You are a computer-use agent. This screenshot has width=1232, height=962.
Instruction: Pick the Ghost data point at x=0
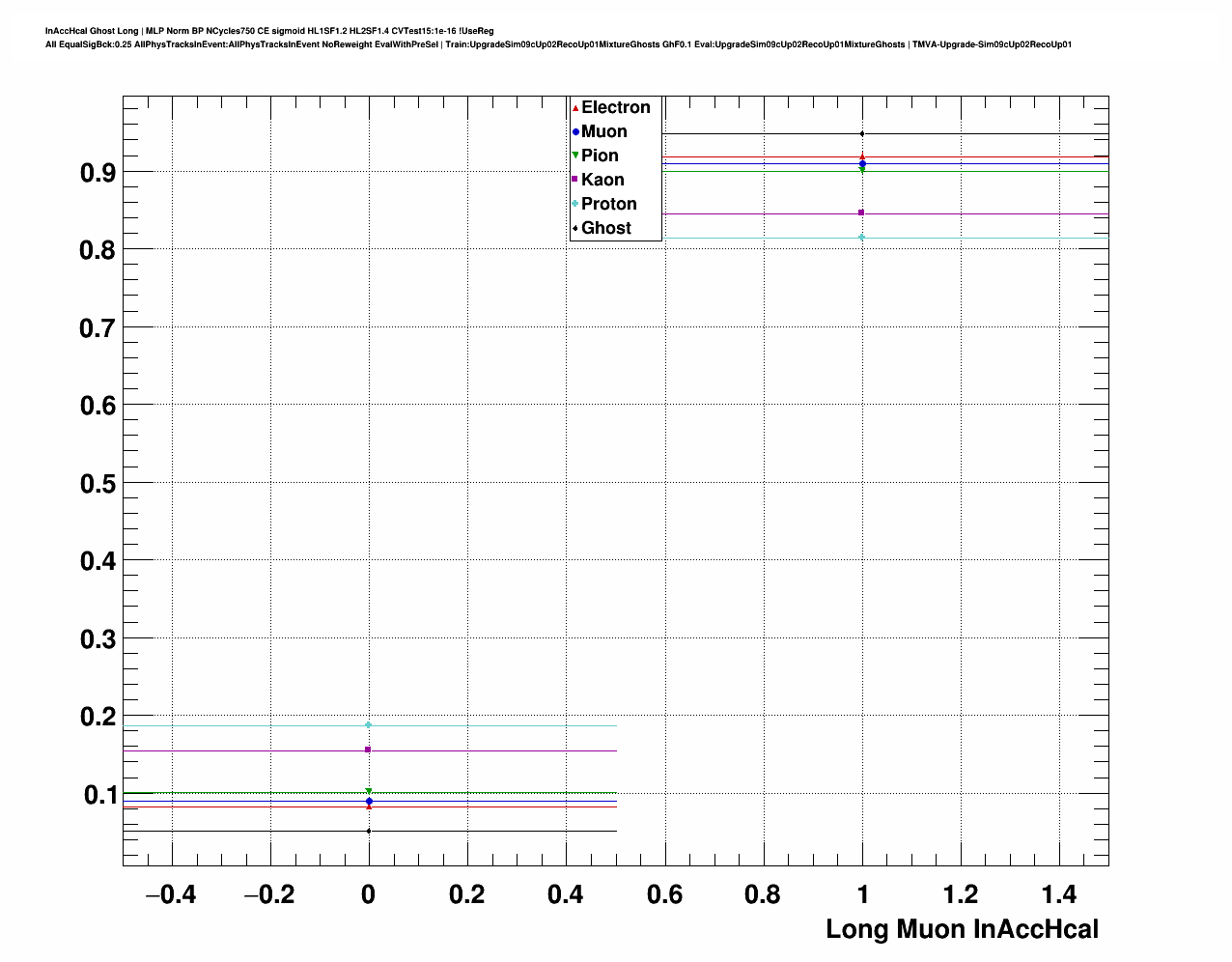pyautogui.click(x=369, y=831)
